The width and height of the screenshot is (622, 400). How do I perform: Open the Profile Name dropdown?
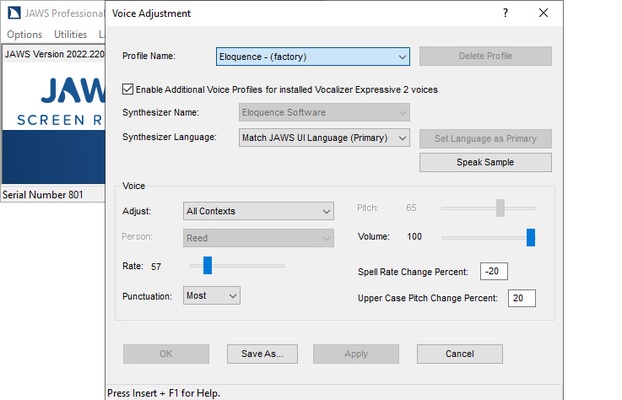click(313, 56)
